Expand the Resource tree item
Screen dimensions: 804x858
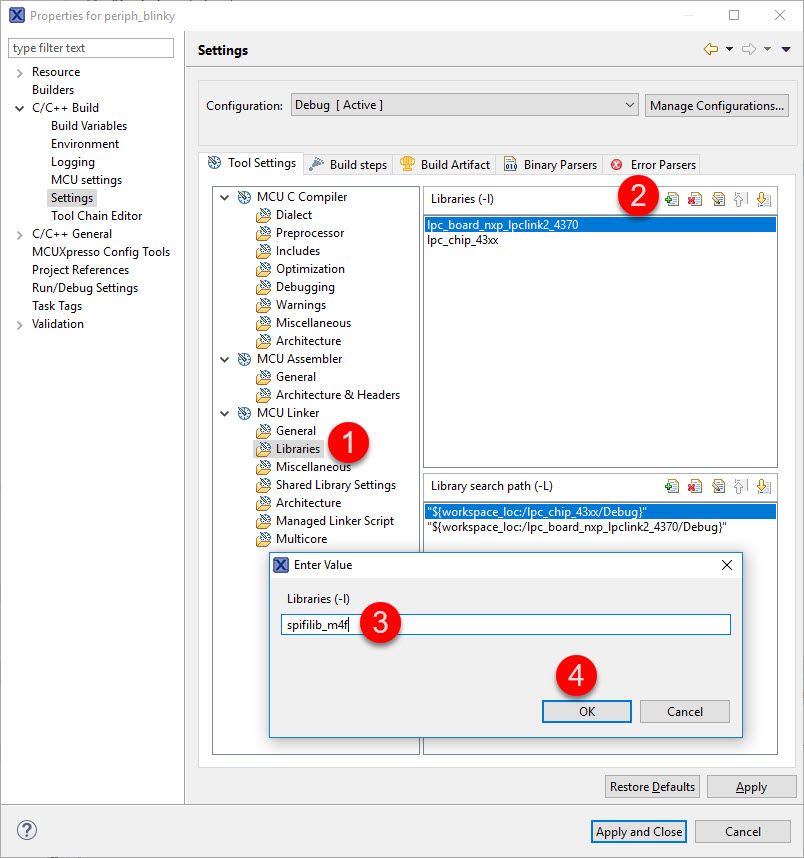[x=20, y=71]
